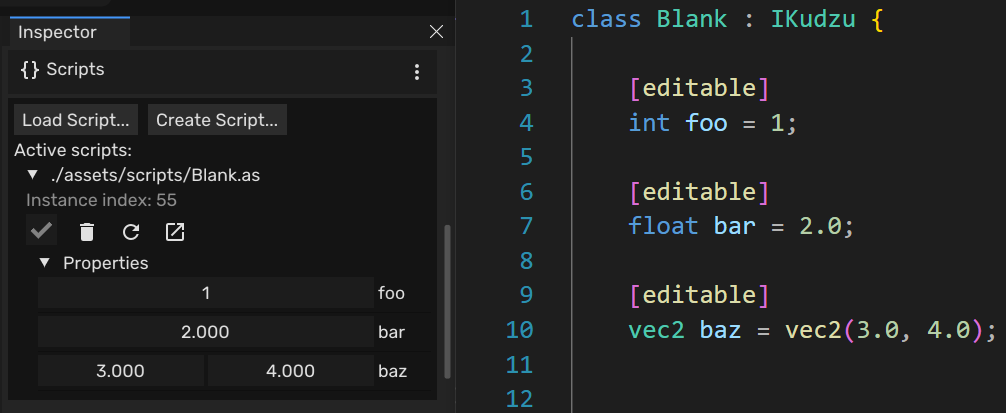Click the class name Blank in code
The width and height of the screenshot is (1006, 413).
692,19
